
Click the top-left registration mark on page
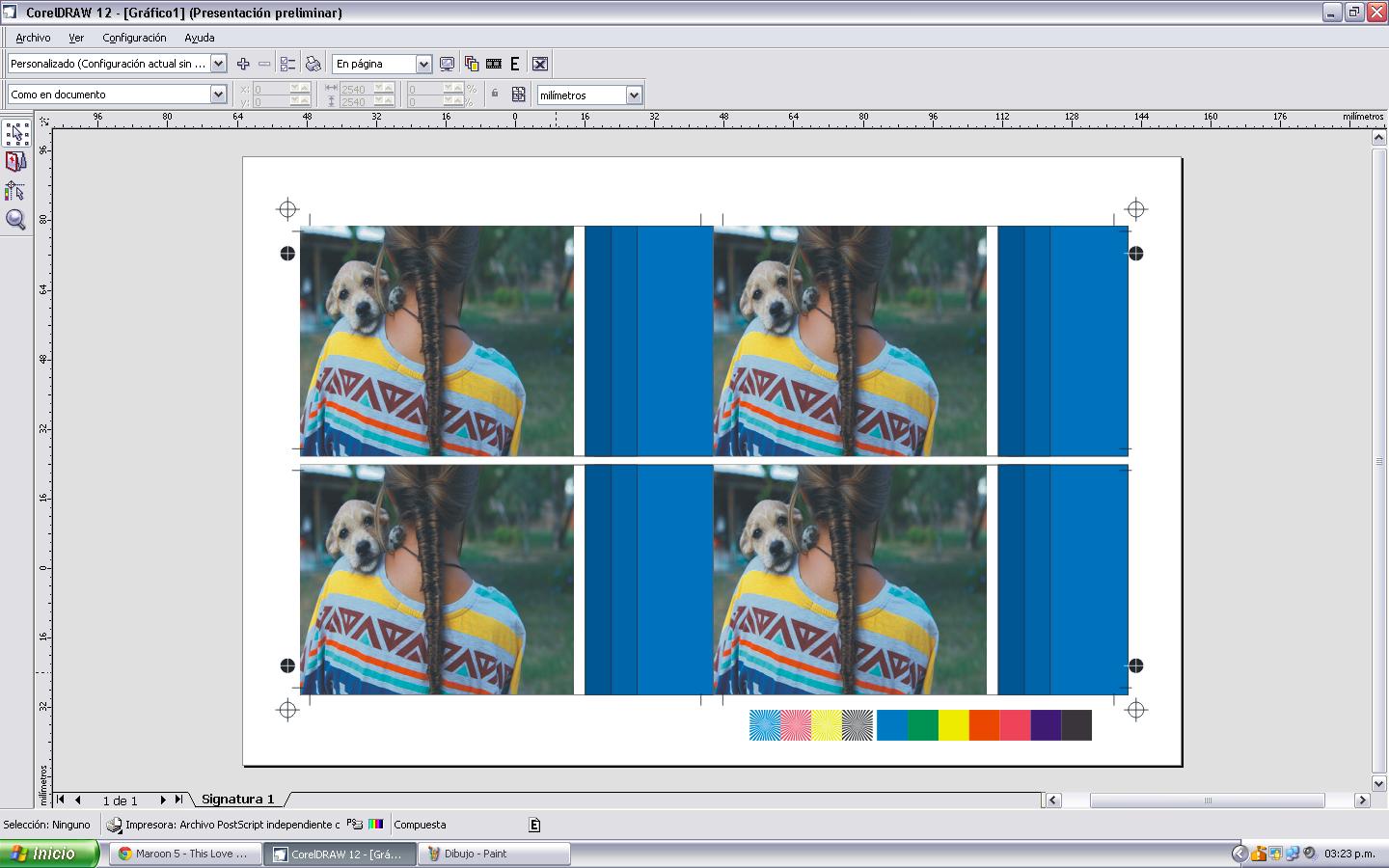pos(287,209)
